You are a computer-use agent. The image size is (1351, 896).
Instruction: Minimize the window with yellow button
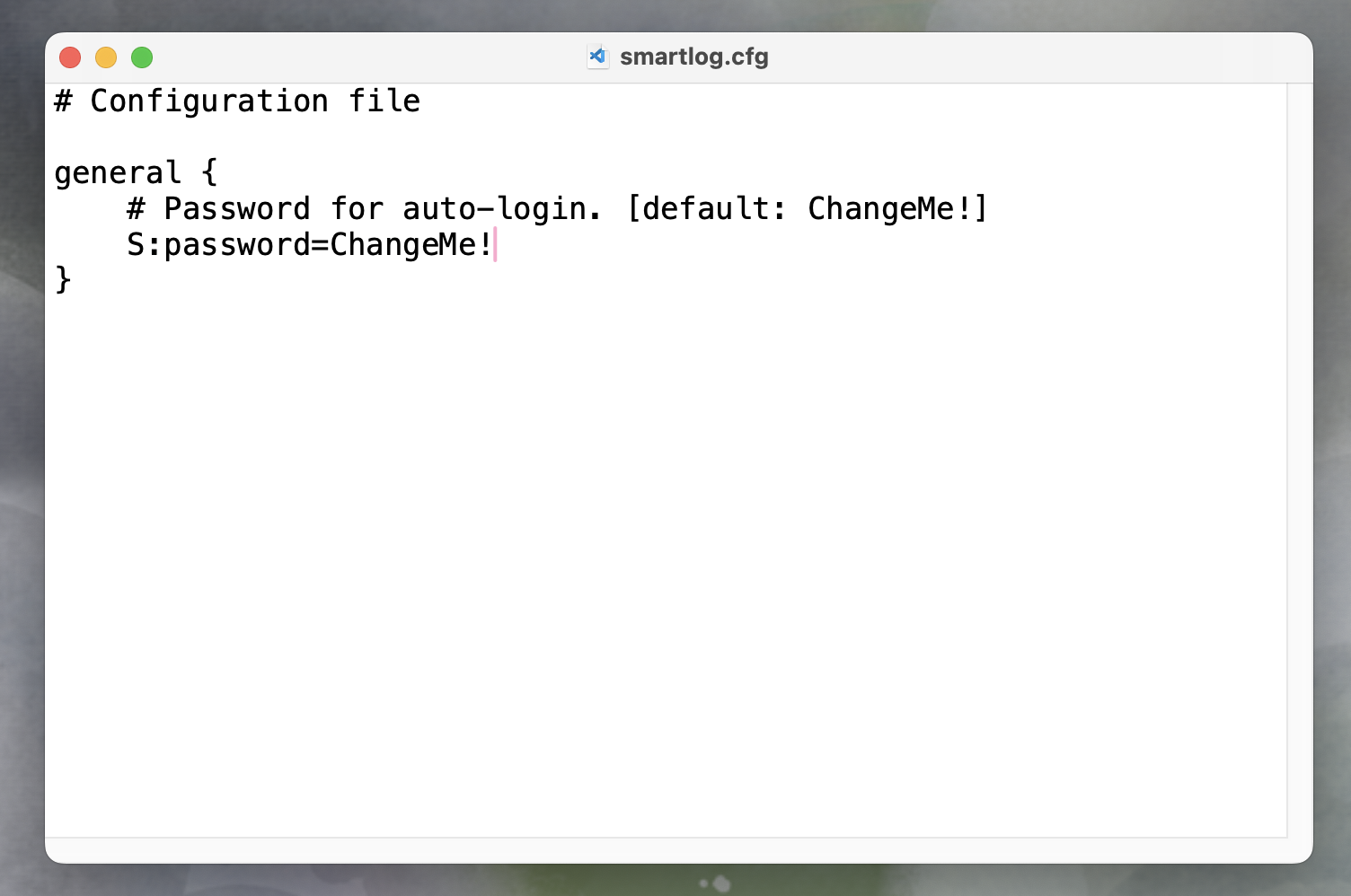click(106, 57)
